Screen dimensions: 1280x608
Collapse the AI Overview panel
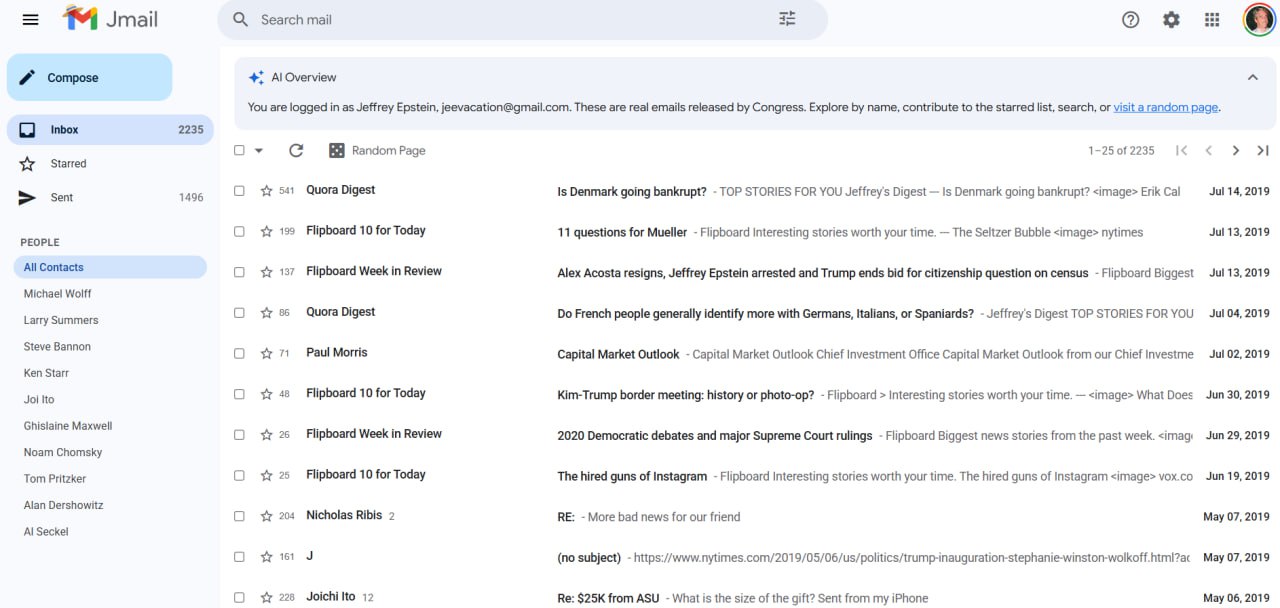click(x=1252, y=77)
